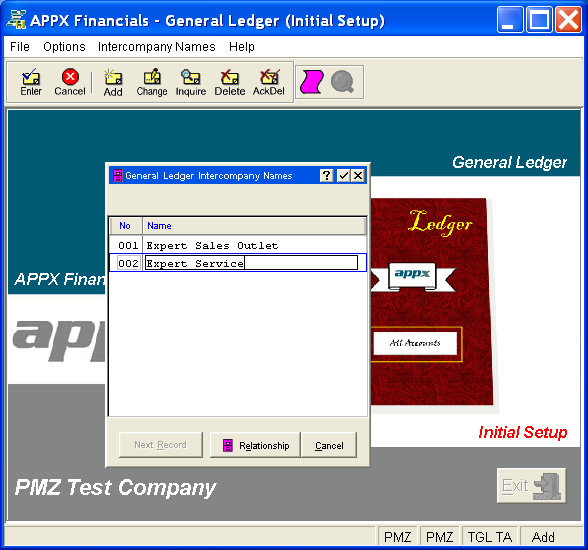Image resolution: width=588 pixels, height=550 pixels.
Task: Select the Change mode toolbar icon
Action: coord(152,82)
